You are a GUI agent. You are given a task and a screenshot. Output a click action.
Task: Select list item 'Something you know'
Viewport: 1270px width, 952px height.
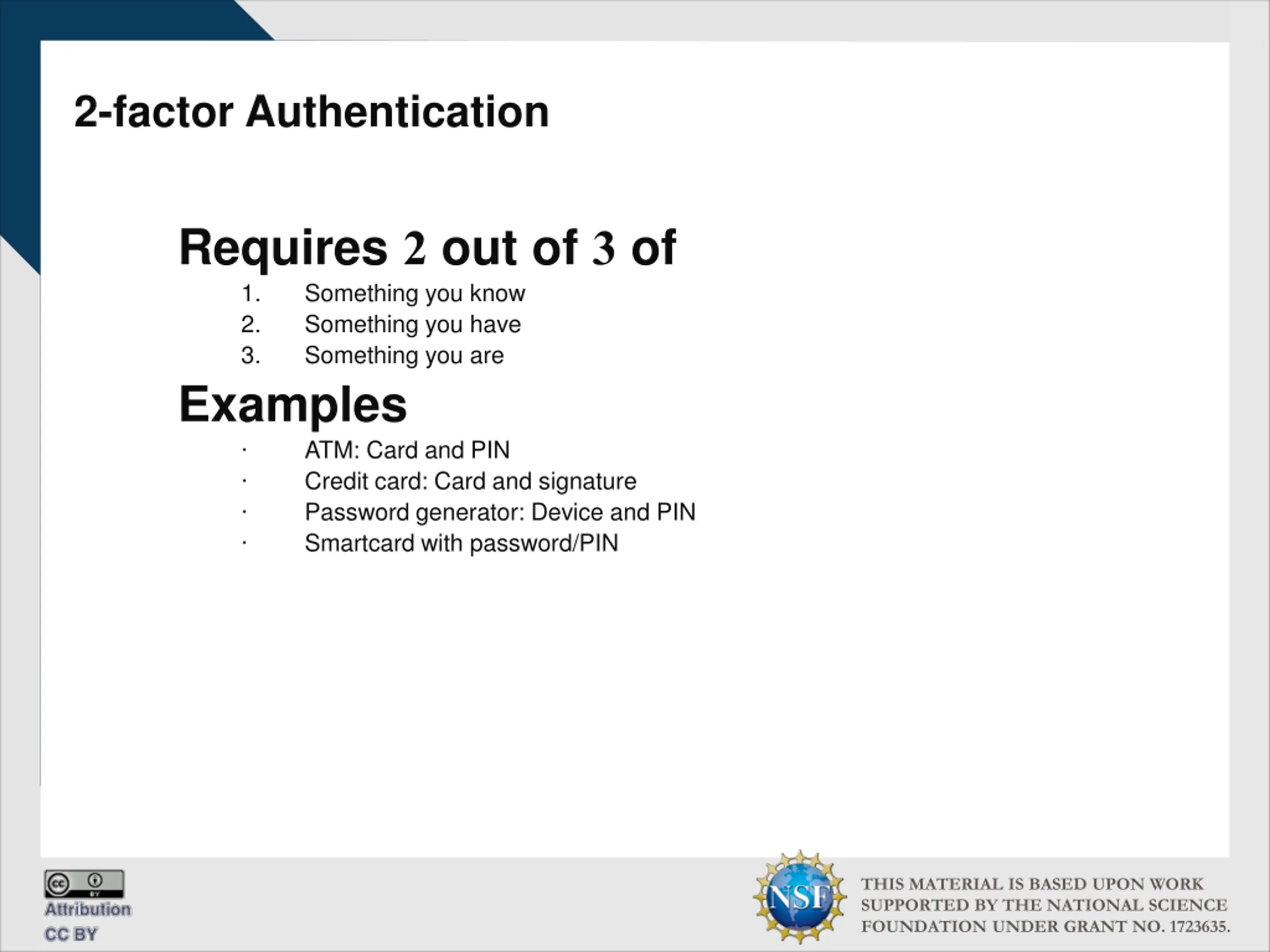[x=415, y=293]
